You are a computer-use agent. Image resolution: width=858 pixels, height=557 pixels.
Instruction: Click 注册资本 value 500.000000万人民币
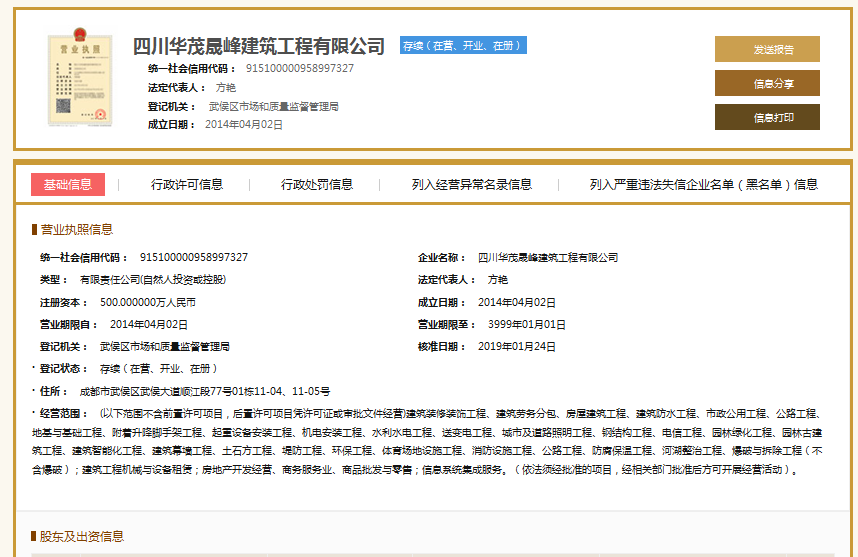pos(148,302)
